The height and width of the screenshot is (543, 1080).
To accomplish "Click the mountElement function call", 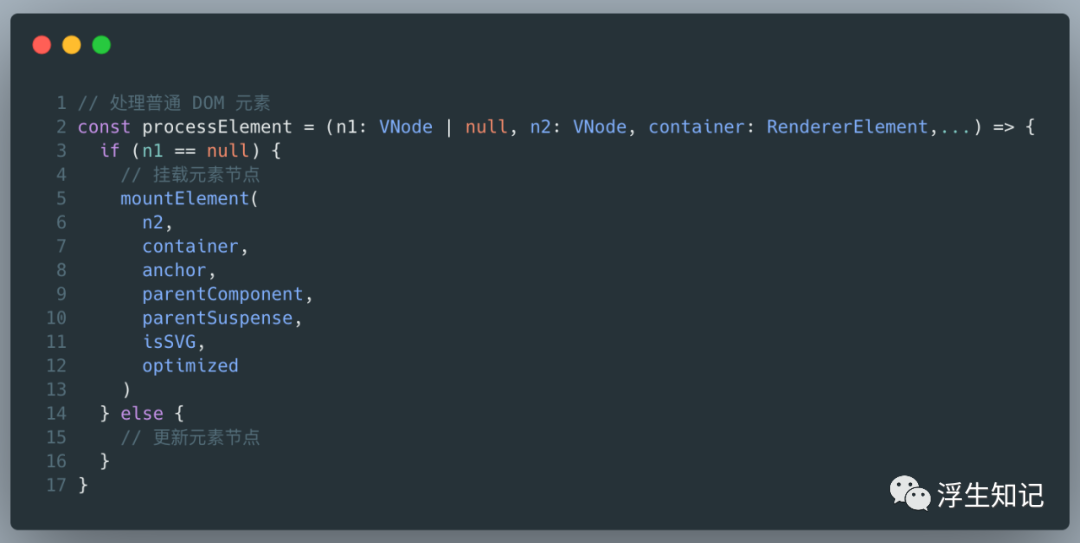I will point(186,198).
